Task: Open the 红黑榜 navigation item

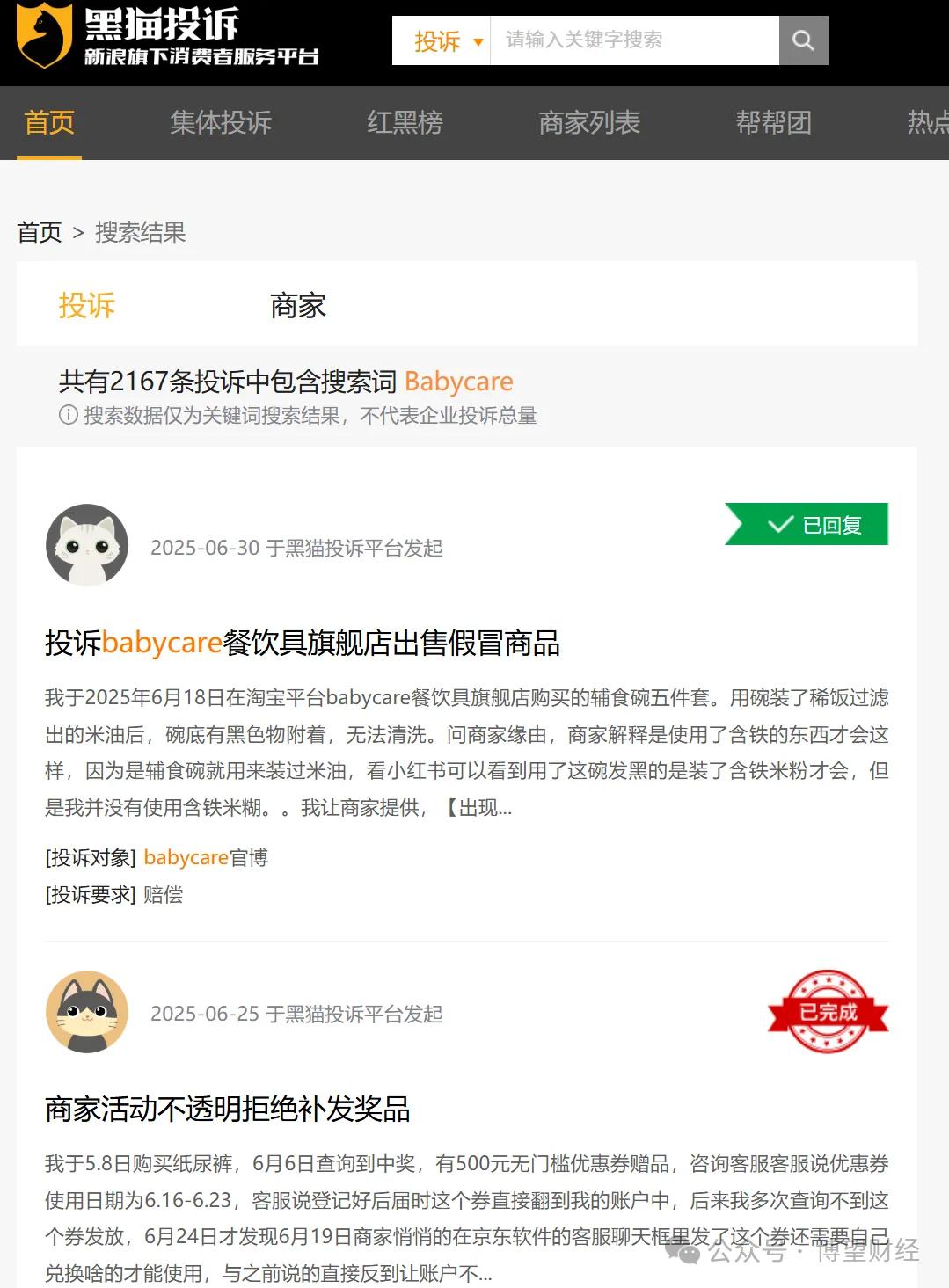Action: click(405, 123)
